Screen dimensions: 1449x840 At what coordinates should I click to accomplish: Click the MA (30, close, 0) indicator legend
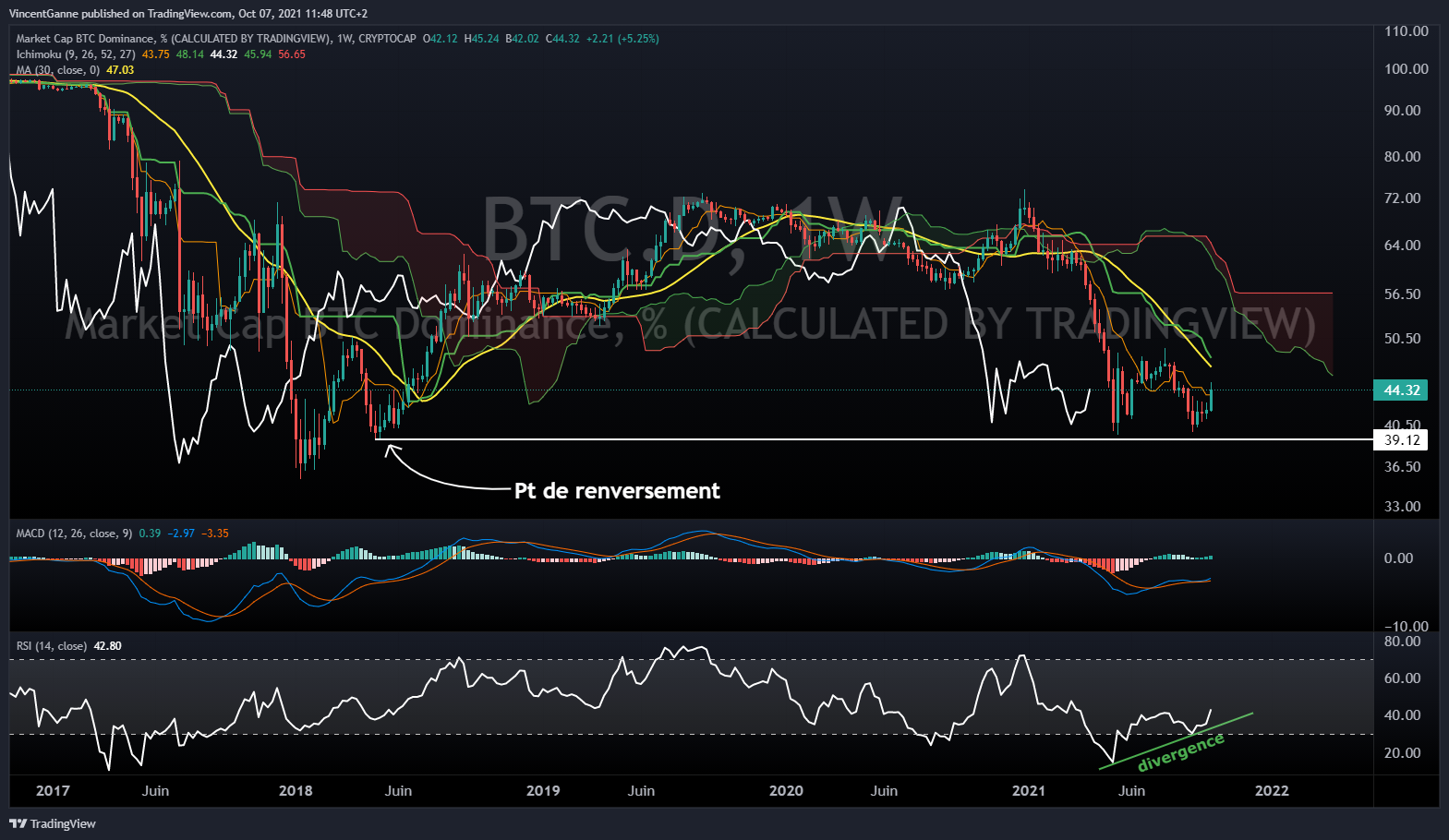click(57, 70)
